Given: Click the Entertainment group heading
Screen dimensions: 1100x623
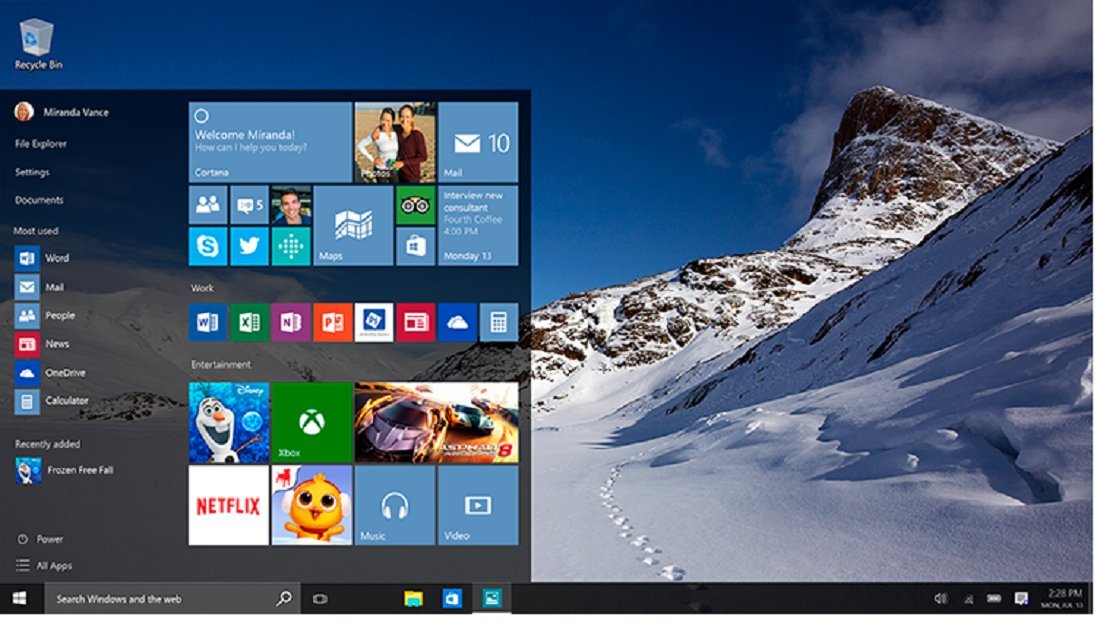Looking at the screenshot, I should [x=221, y=365].
